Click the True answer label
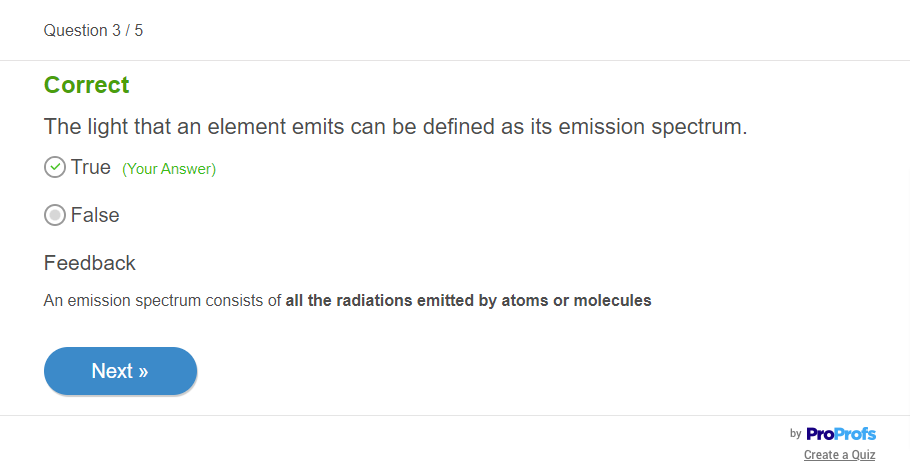This screenshot has height=468, width=910. pyautogui.click(x=90, y=167)
